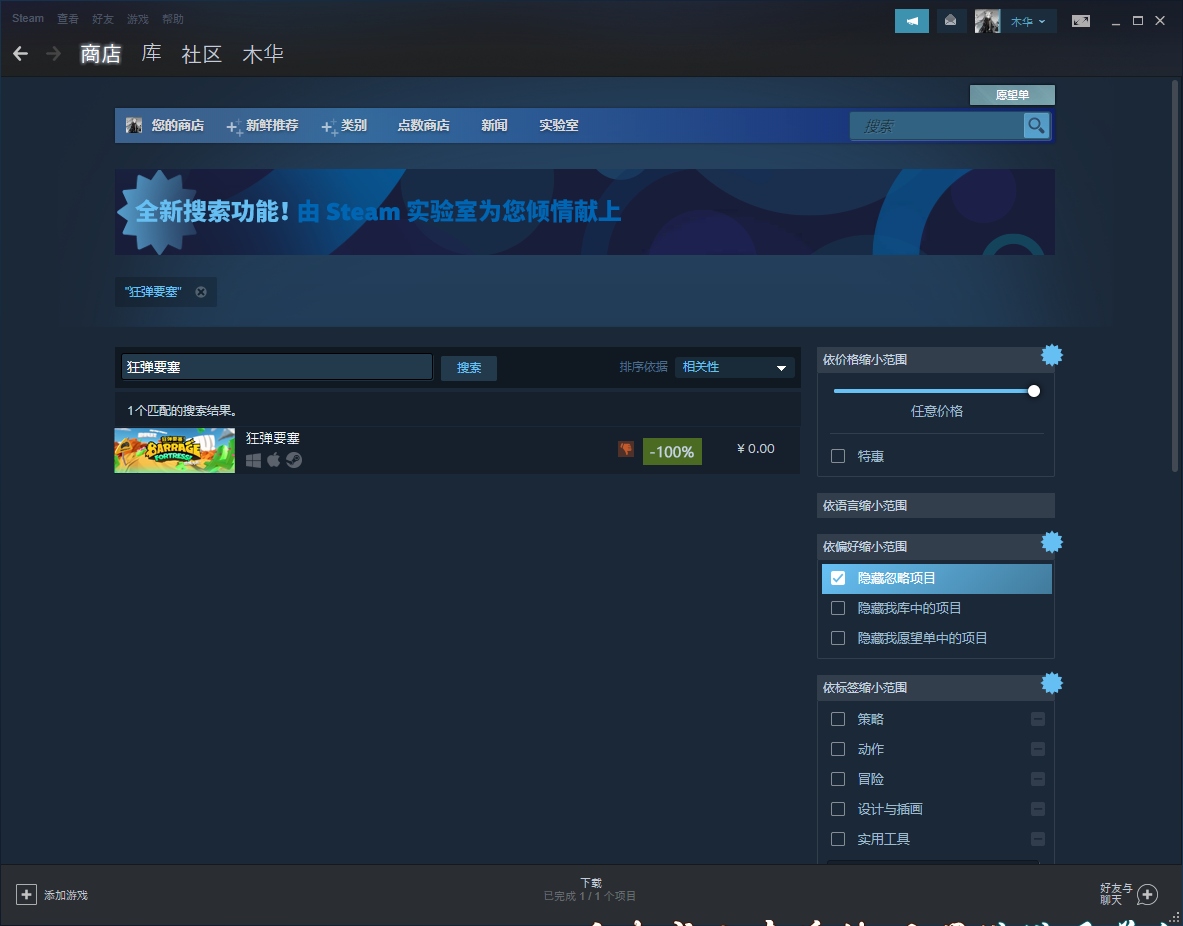Open the 游戏 menu
Viewport: 1183px width, 926px height.
[137, 19]
